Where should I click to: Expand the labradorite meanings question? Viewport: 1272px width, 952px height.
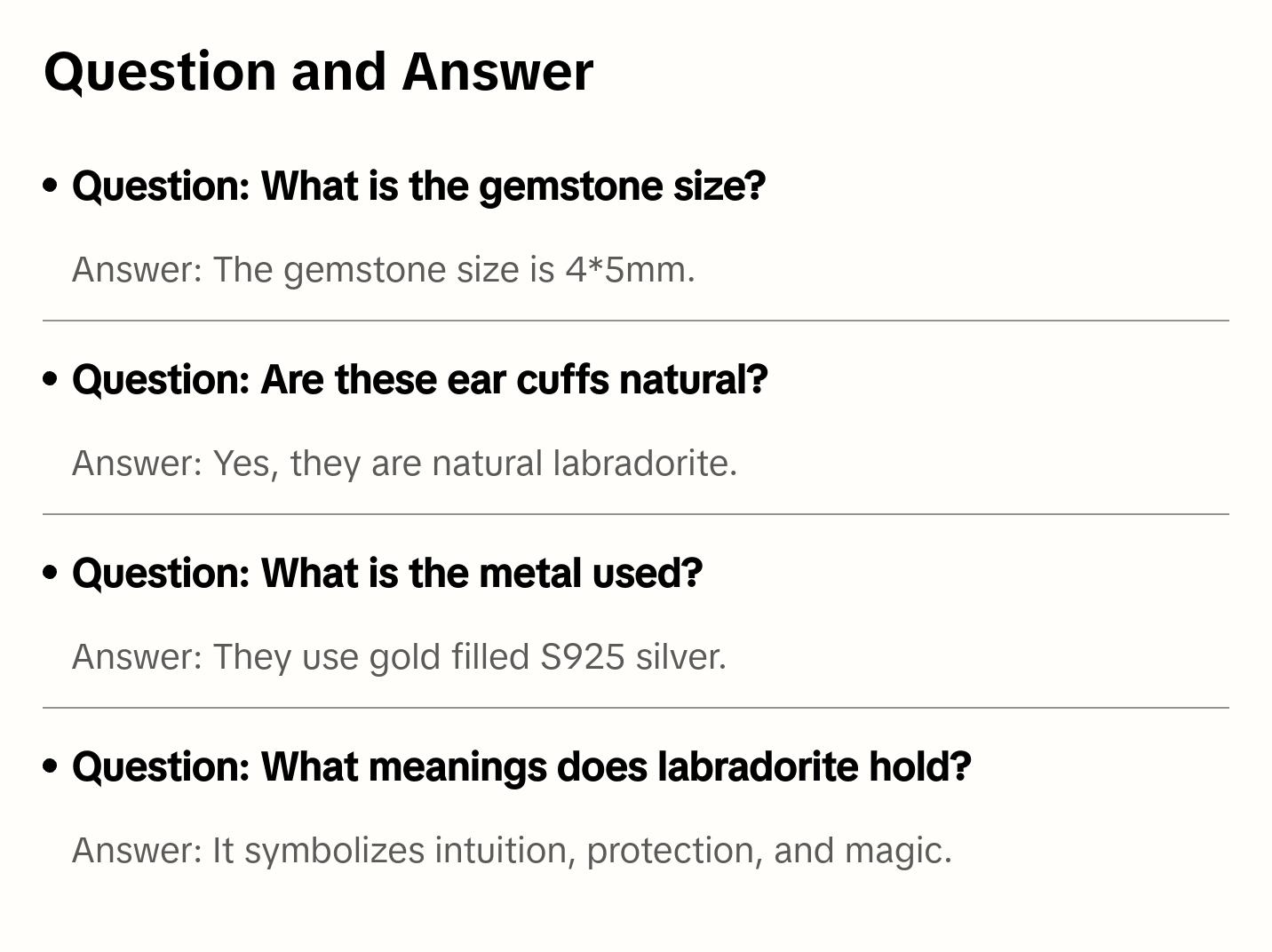[x=521, y=766]
